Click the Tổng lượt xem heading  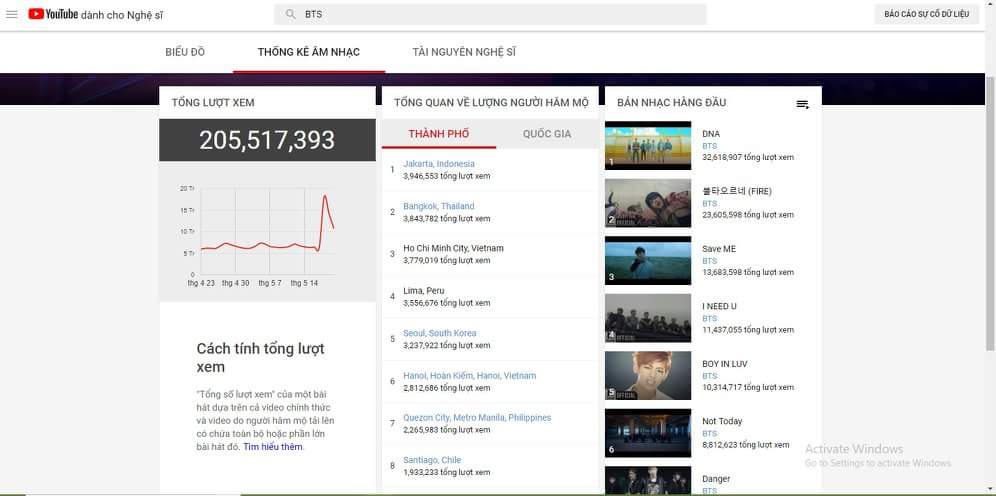click(x=213, y=102)
